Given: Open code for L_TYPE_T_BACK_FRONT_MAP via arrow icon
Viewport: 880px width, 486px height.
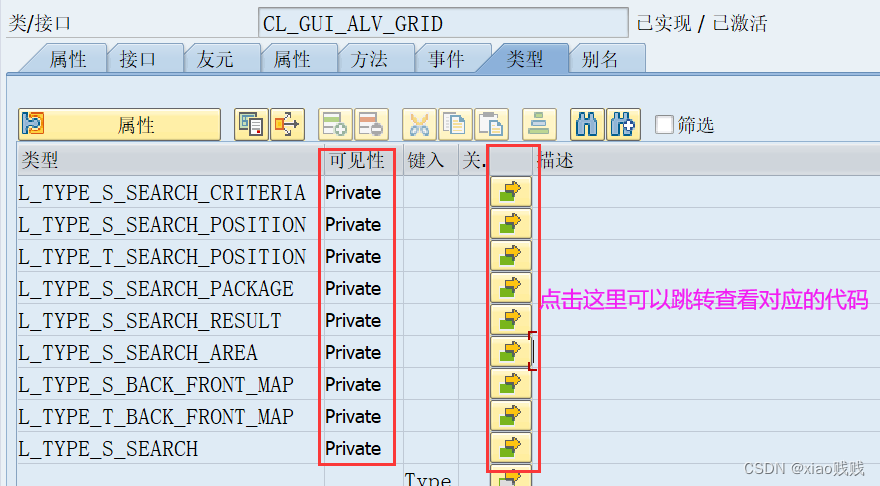Looking at the screenshot, I should coord(511,416).
